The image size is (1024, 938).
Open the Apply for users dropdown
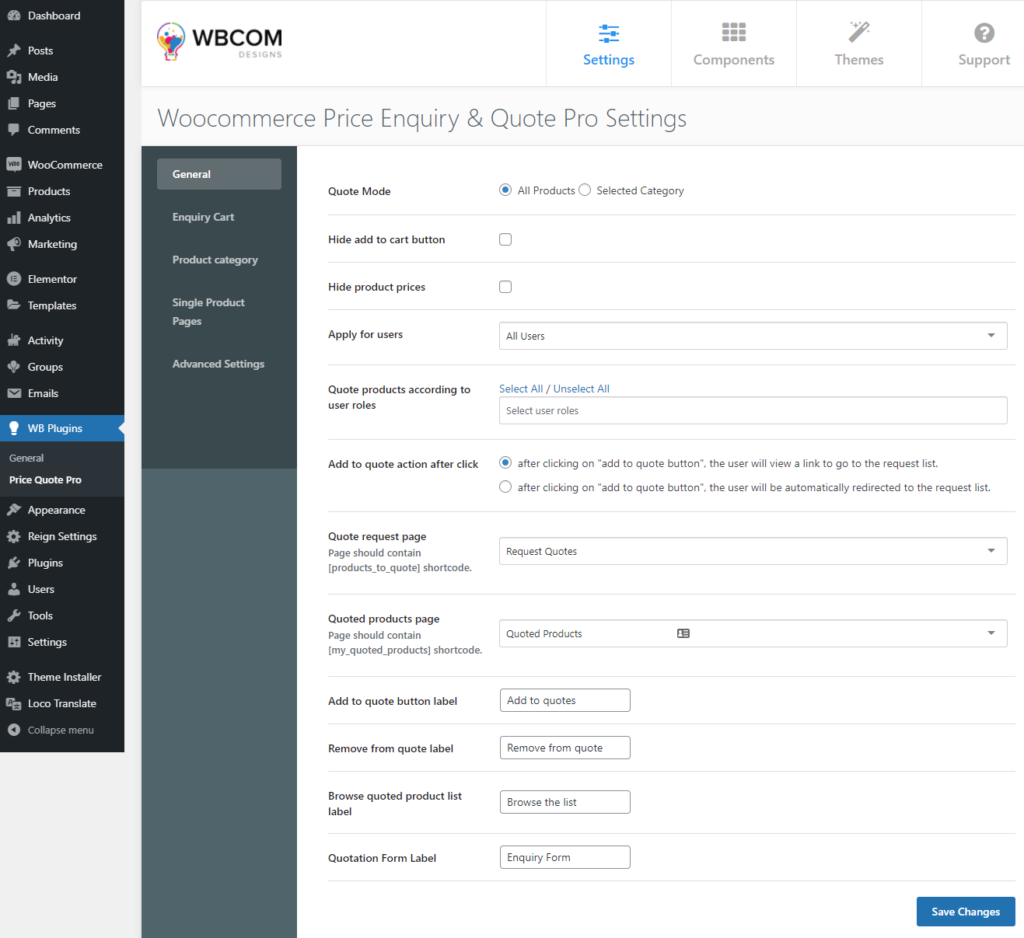[x=753, y=336]
